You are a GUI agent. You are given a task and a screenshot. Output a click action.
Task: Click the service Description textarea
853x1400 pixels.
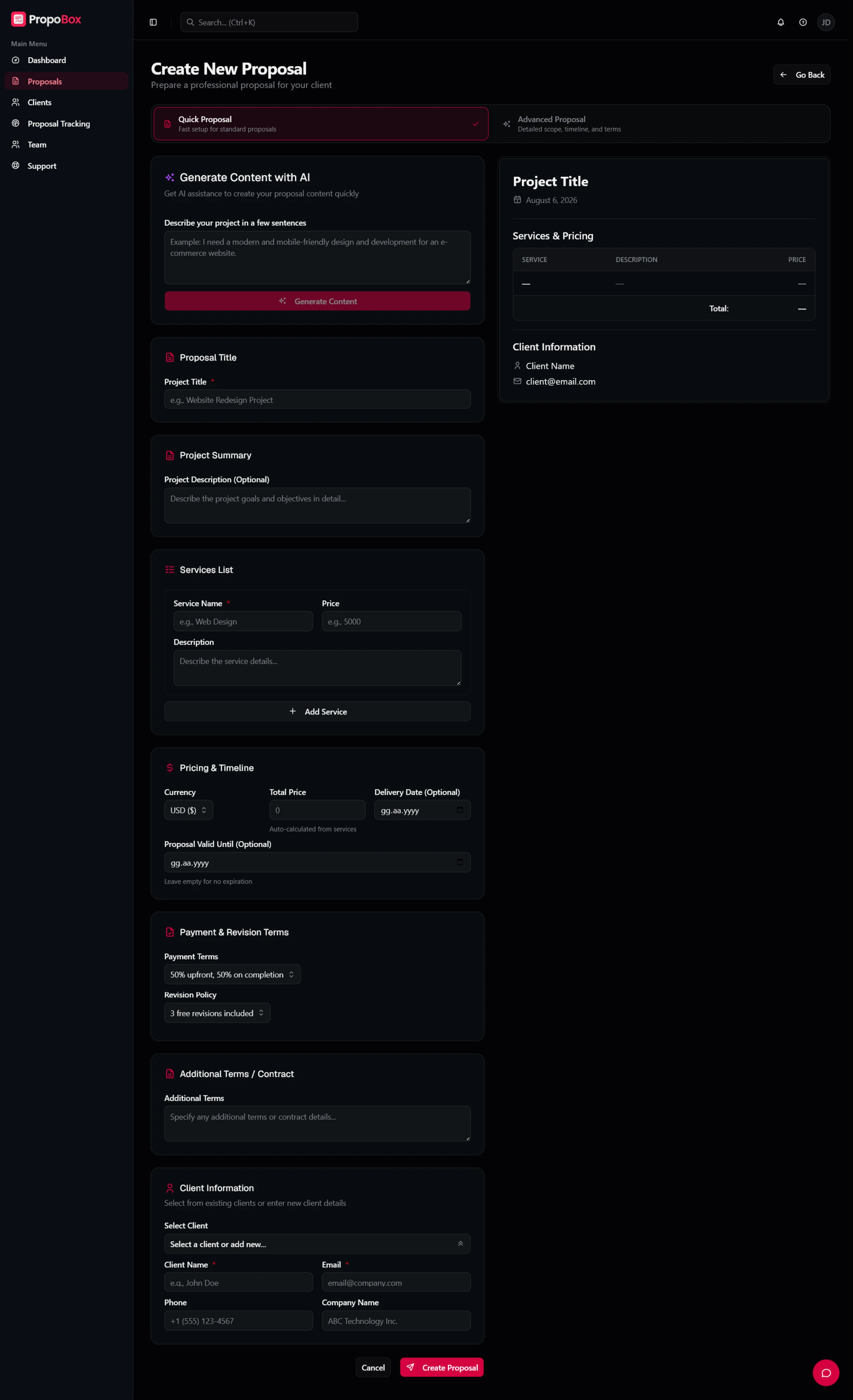coord(317,667)
